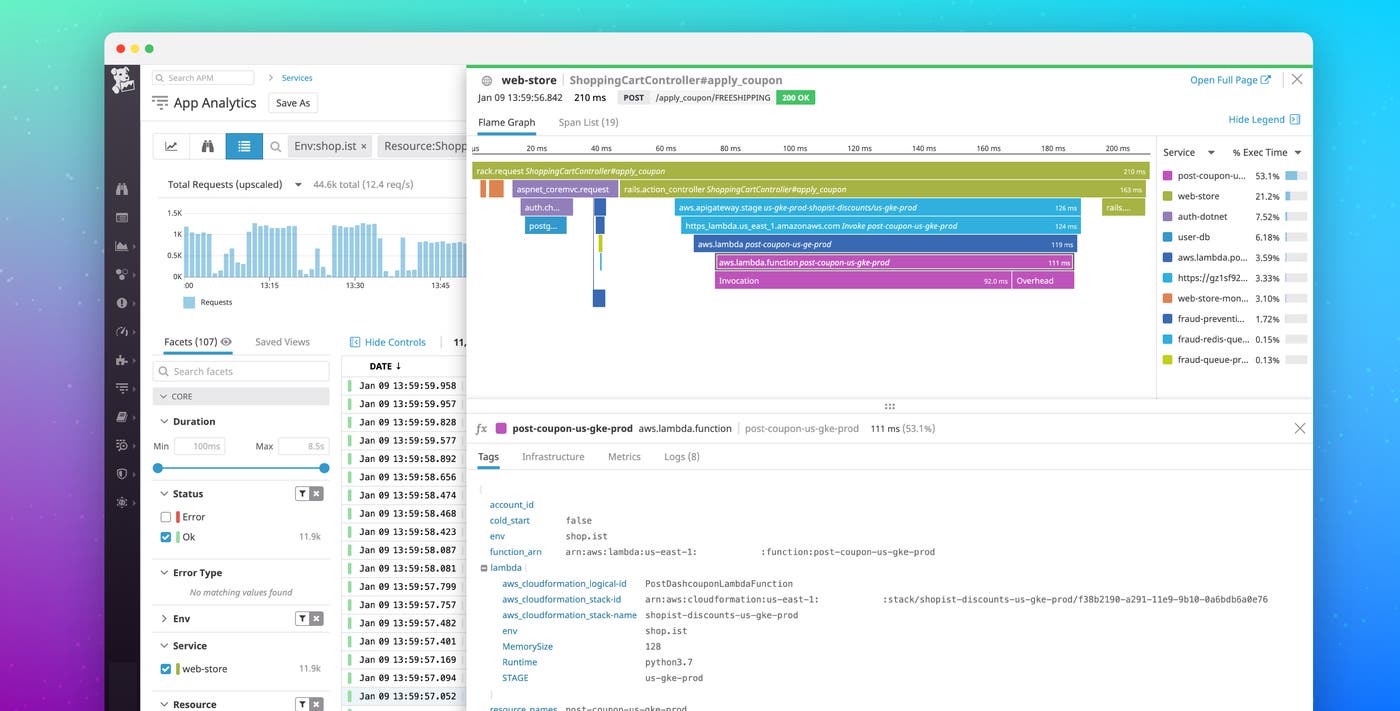Uncheck the Ok status filter checkbox

click(x=166, y=536)
